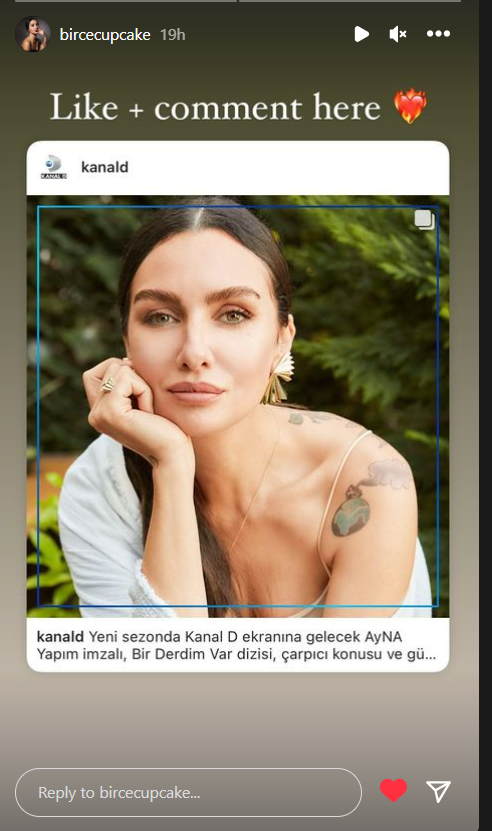Open bircecupcake's profile picture avatar
Viewport: 492px width, 831px height.
click(33, 34)
